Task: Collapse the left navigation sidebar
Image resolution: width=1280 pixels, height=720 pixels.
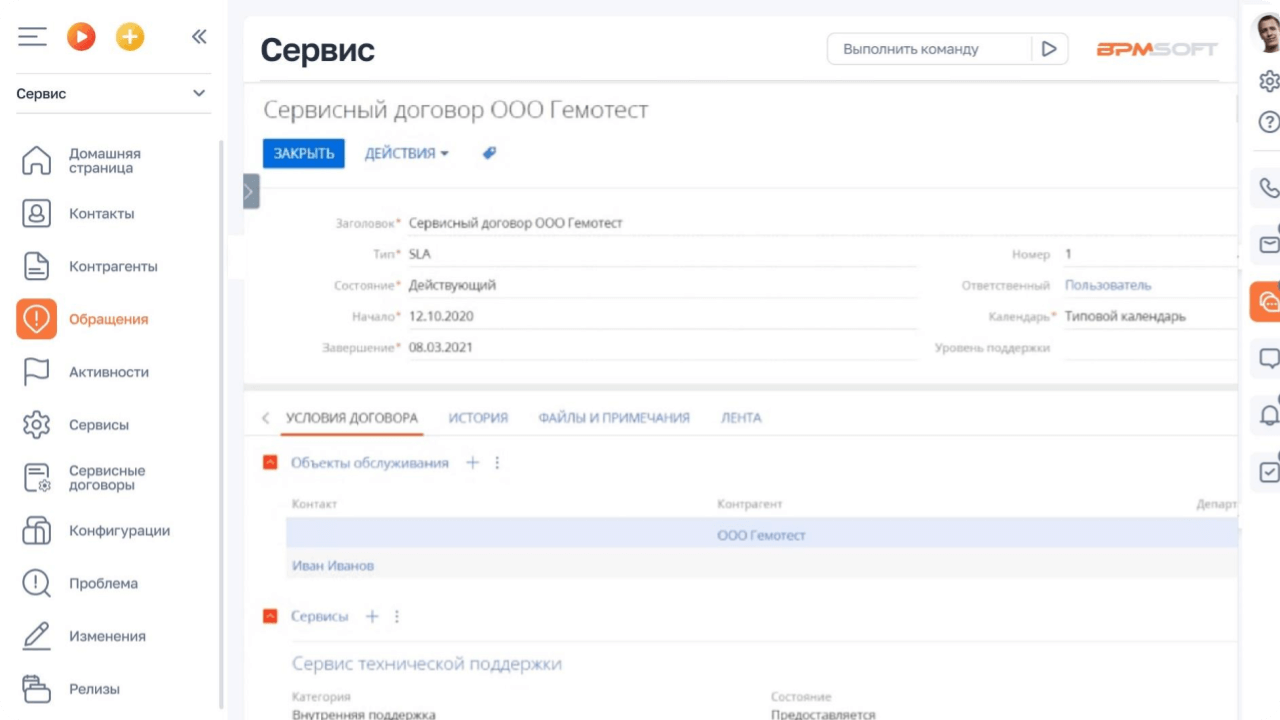Action: pos(199,36)
